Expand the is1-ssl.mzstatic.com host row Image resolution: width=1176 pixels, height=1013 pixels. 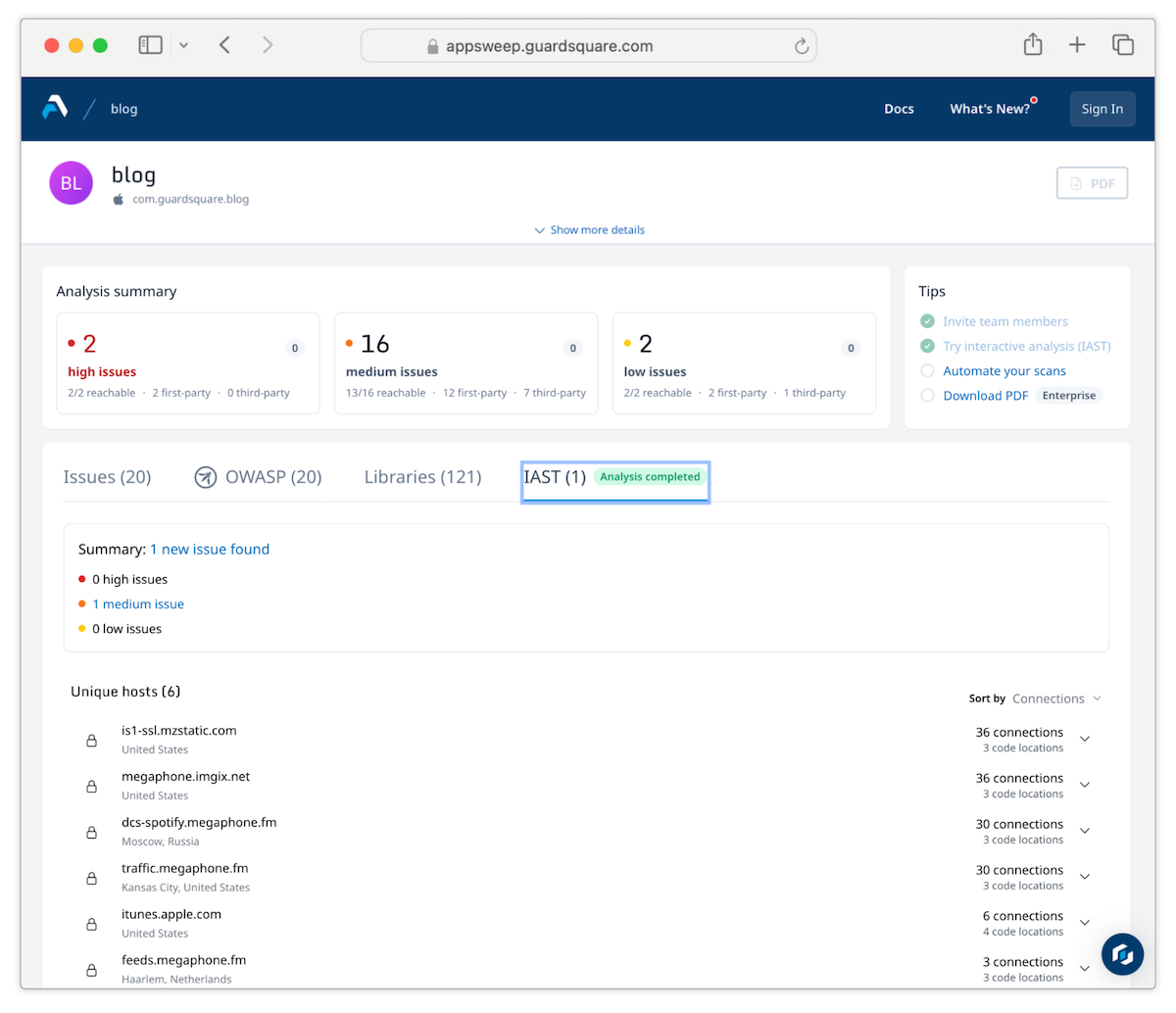point(1085,739)
